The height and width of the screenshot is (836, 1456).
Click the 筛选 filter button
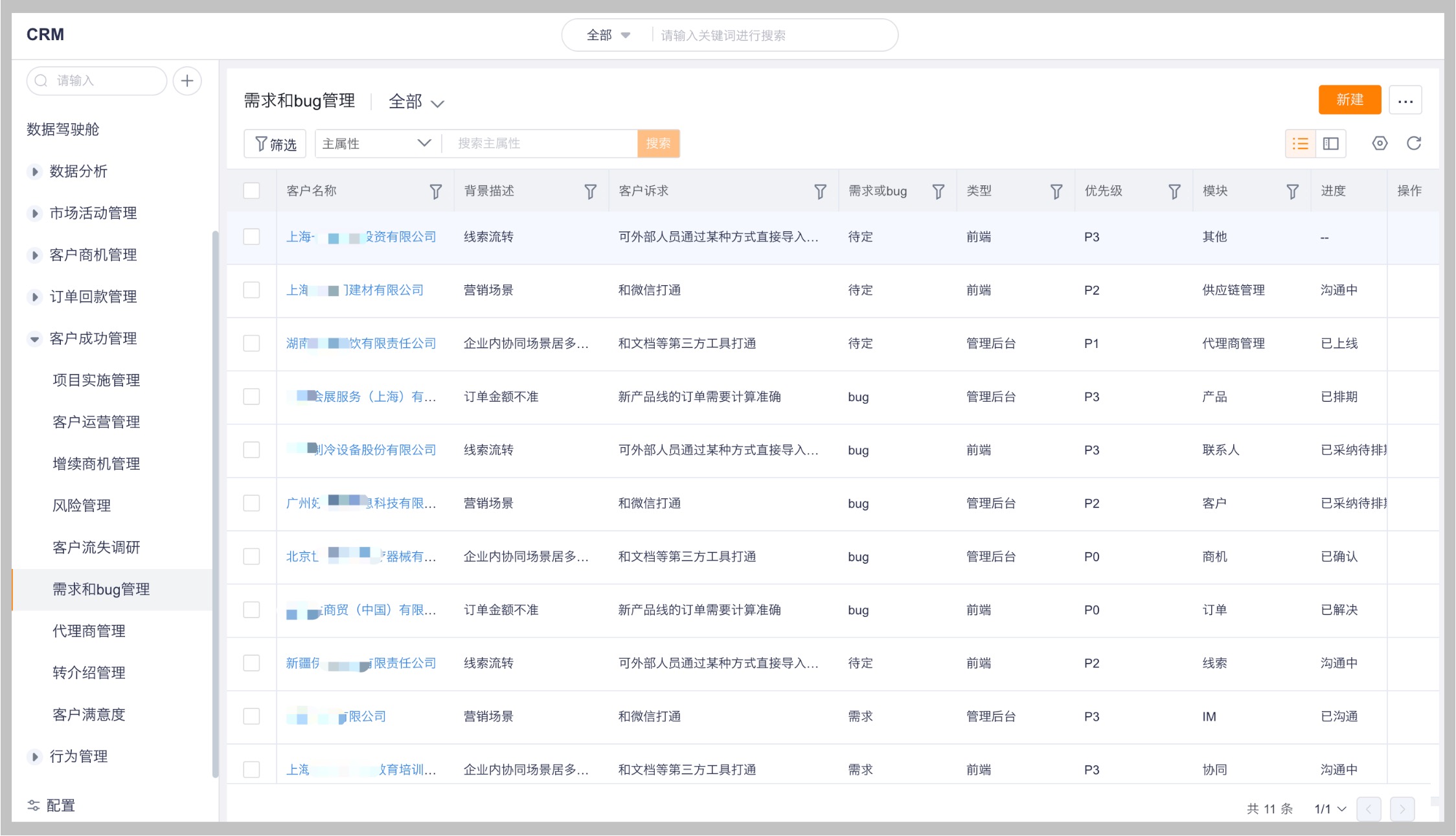(x=275, y=144)
